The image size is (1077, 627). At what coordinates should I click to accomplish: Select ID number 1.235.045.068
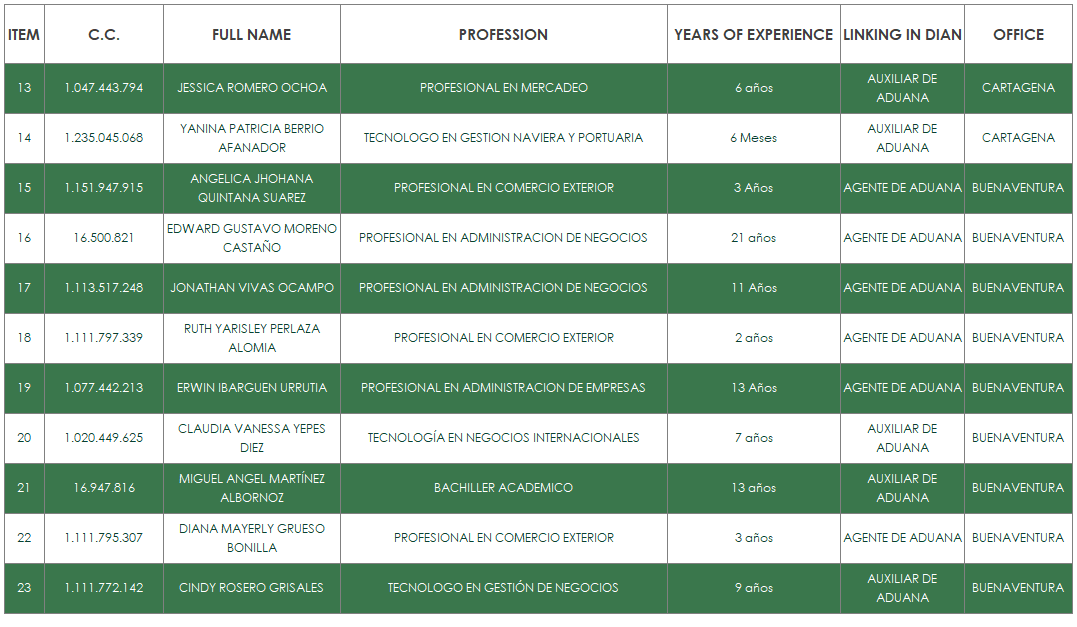[104, 138]
